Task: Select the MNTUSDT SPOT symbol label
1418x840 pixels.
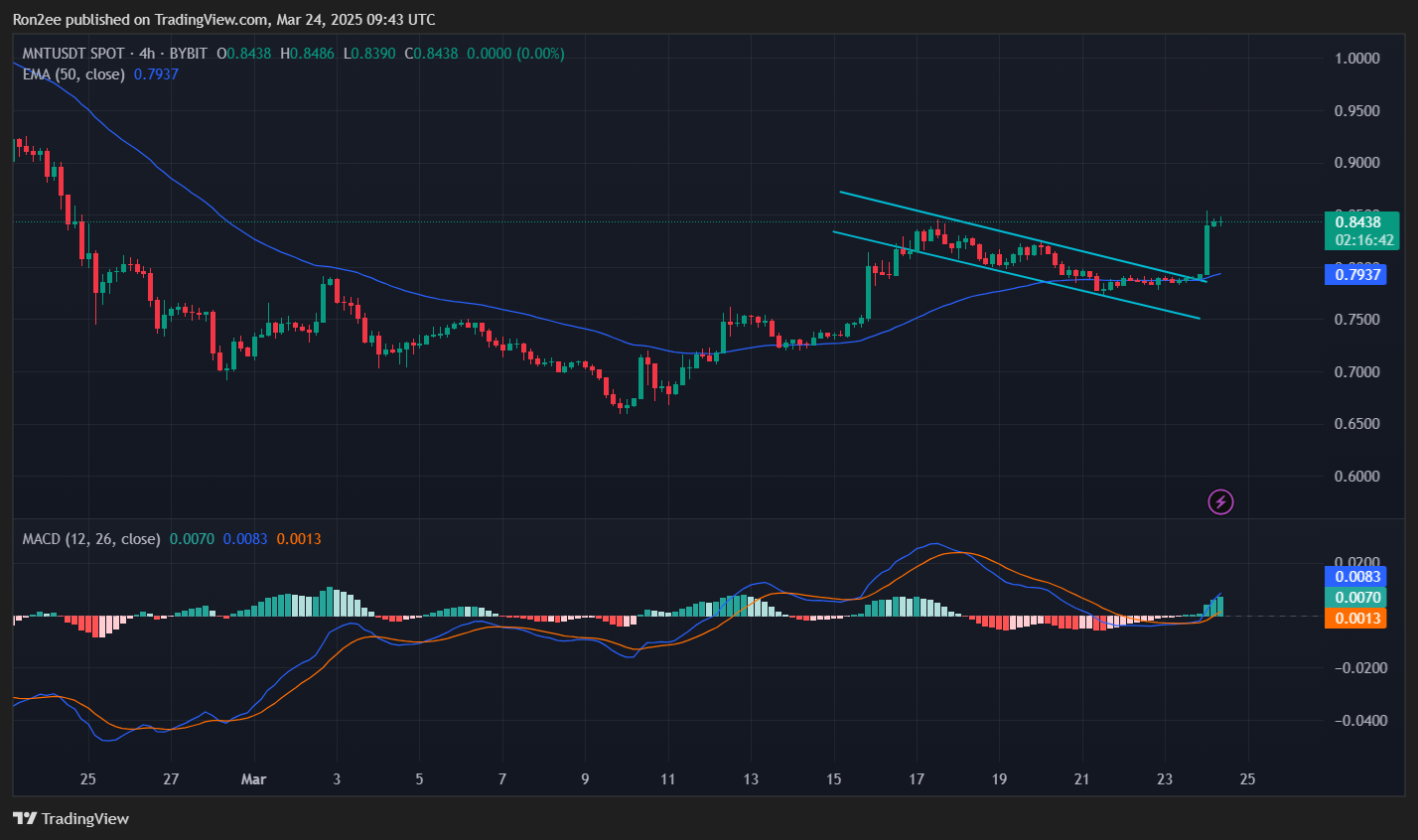Action: pyautogui.click(x=74, y=54)
